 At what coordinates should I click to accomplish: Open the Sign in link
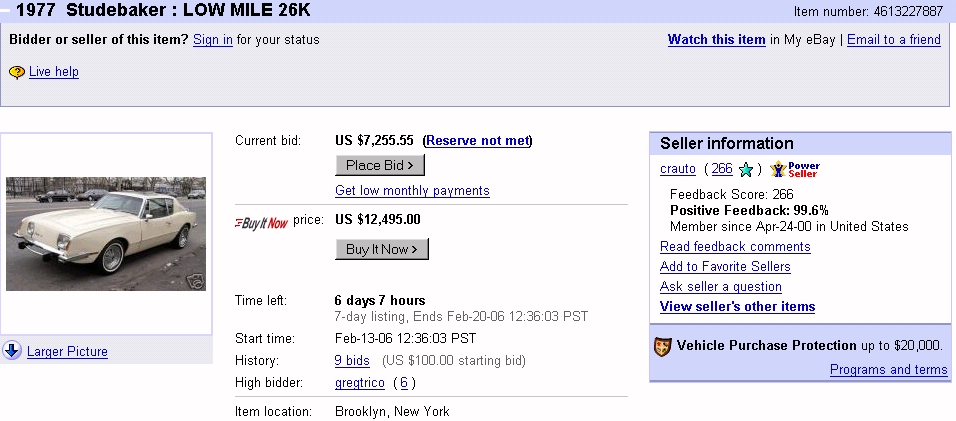pos(213,40)
